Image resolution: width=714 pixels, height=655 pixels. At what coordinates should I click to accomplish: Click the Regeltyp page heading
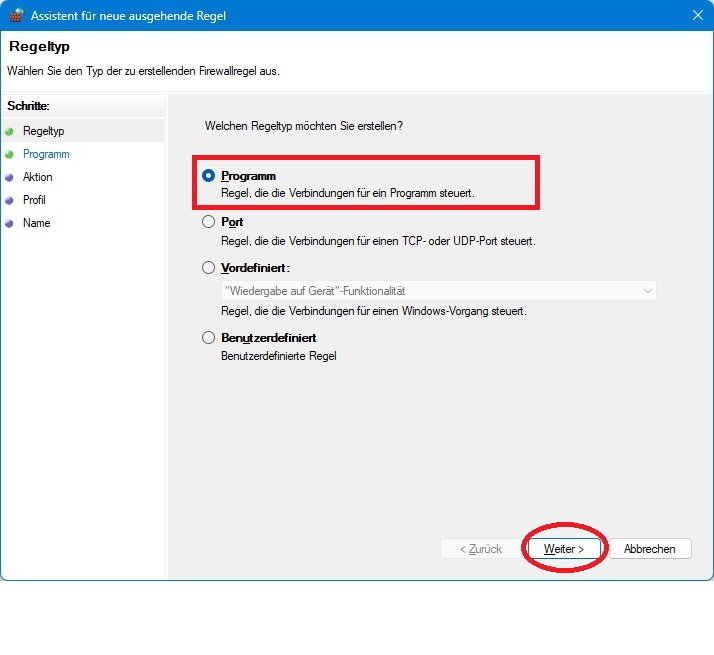39,46
